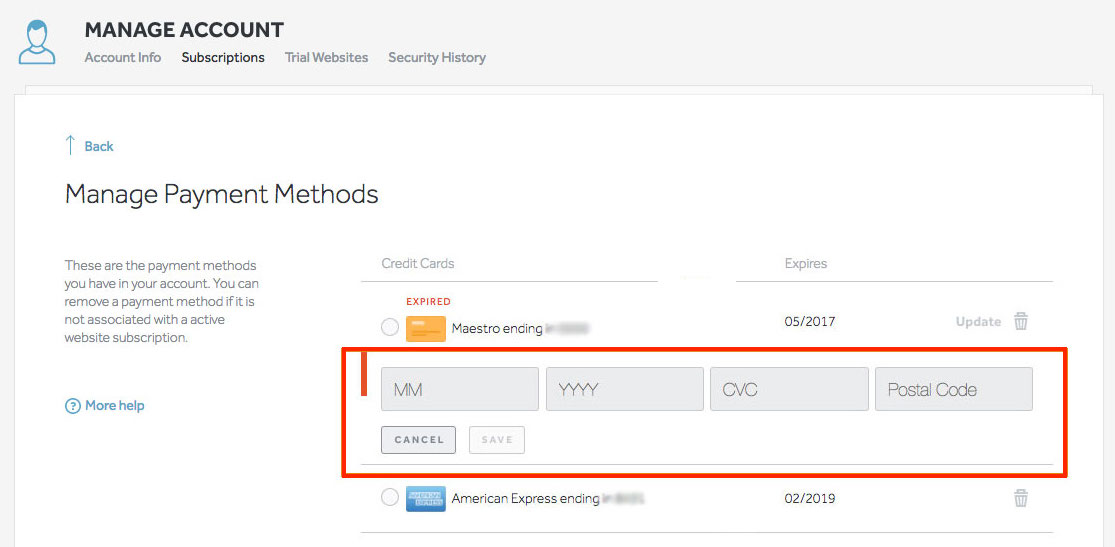Cancel the card update form

click(x=418, y=440)
